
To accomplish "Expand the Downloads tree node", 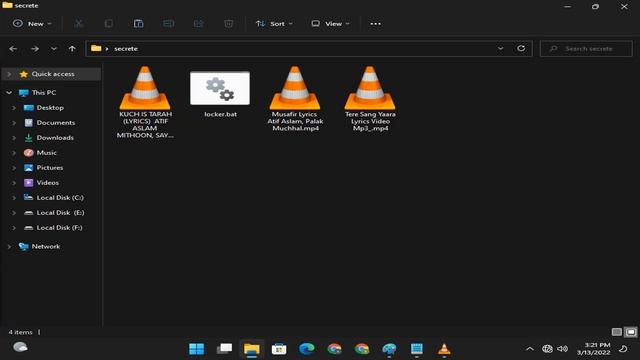I will [x=14, y=138].
